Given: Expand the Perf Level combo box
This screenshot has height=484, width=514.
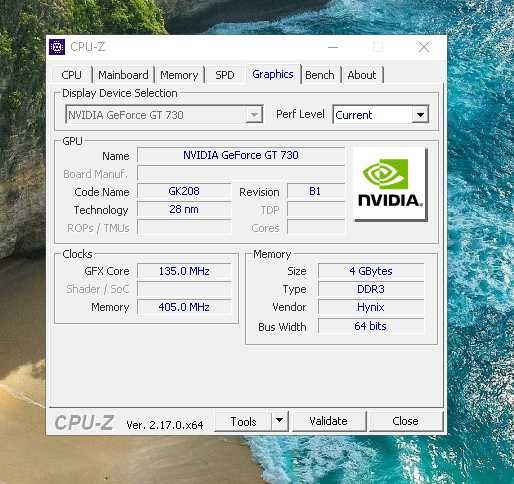Looking at the screenshot, I should (381, 115).
